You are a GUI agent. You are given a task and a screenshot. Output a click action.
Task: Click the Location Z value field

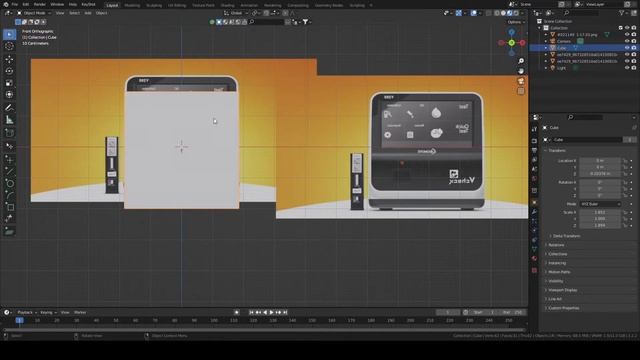(600, 174)
